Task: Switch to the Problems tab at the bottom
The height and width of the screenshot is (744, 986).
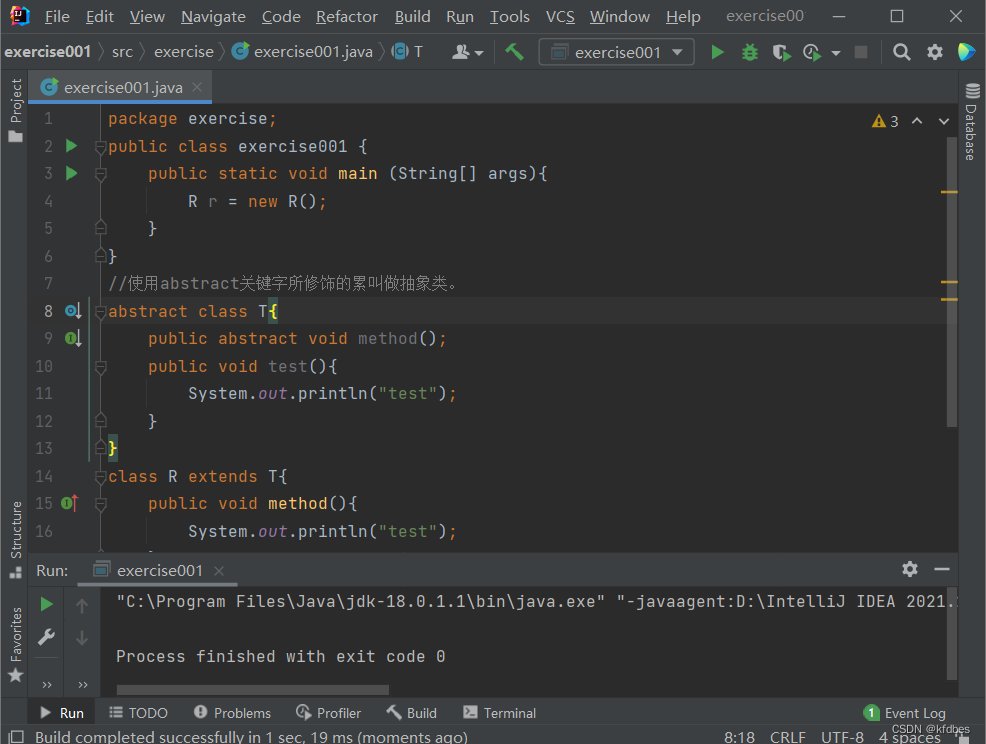Action: tap(232, 713)
